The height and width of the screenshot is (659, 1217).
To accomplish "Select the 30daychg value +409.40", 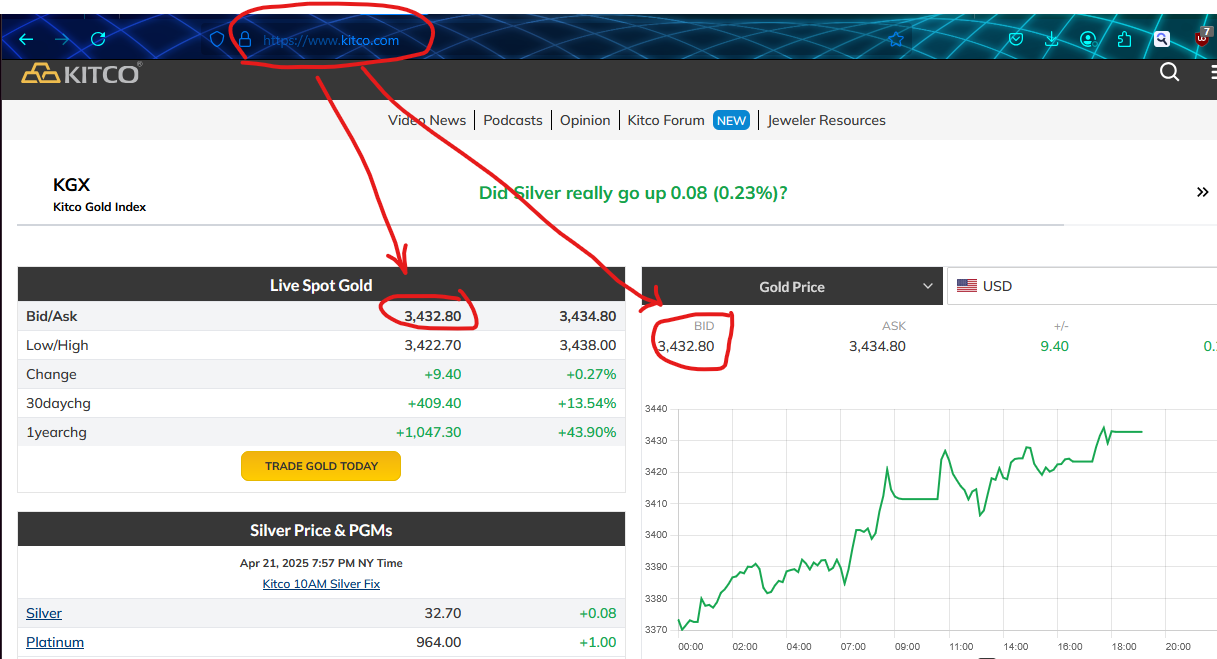I will tap(435, 403).
